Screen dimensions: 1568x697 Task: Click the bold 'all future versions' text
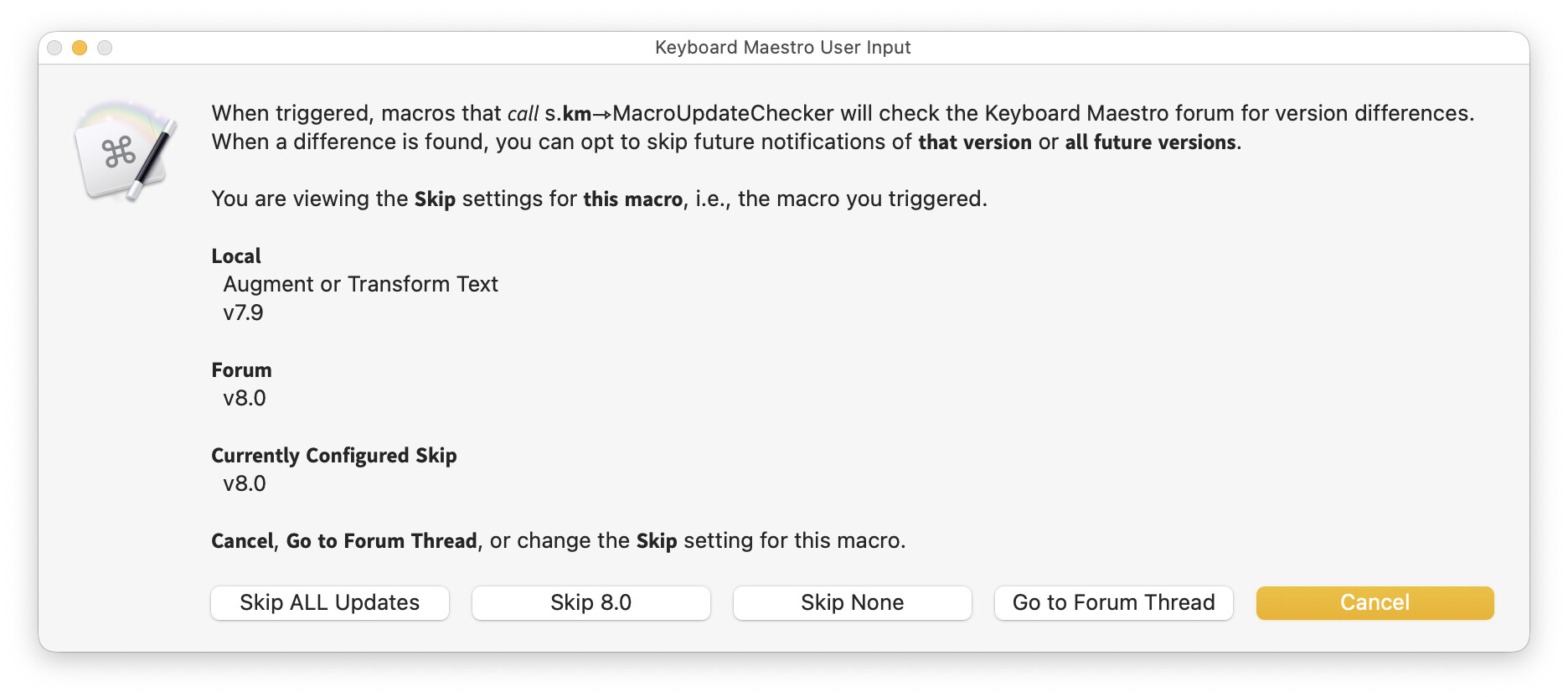[x=1150, y=142]
